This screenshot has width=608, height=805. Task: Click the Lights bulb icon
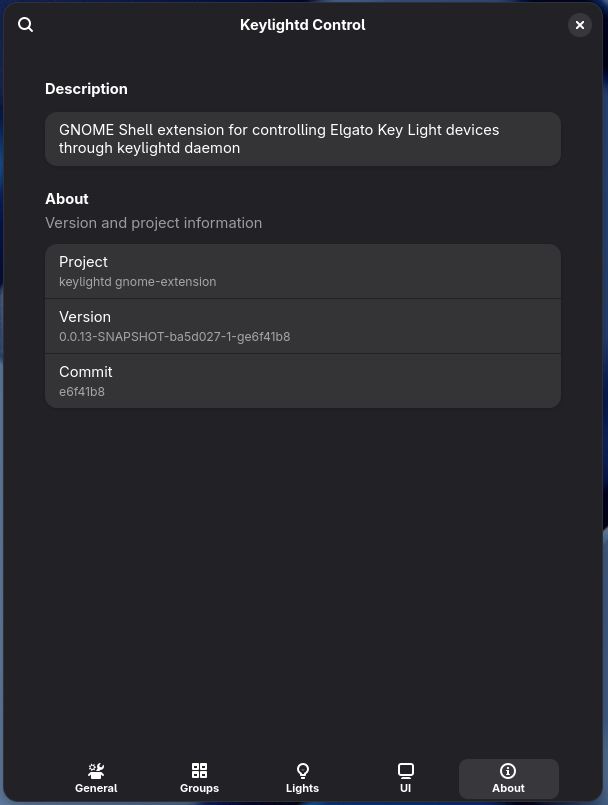tap(302, 770)
